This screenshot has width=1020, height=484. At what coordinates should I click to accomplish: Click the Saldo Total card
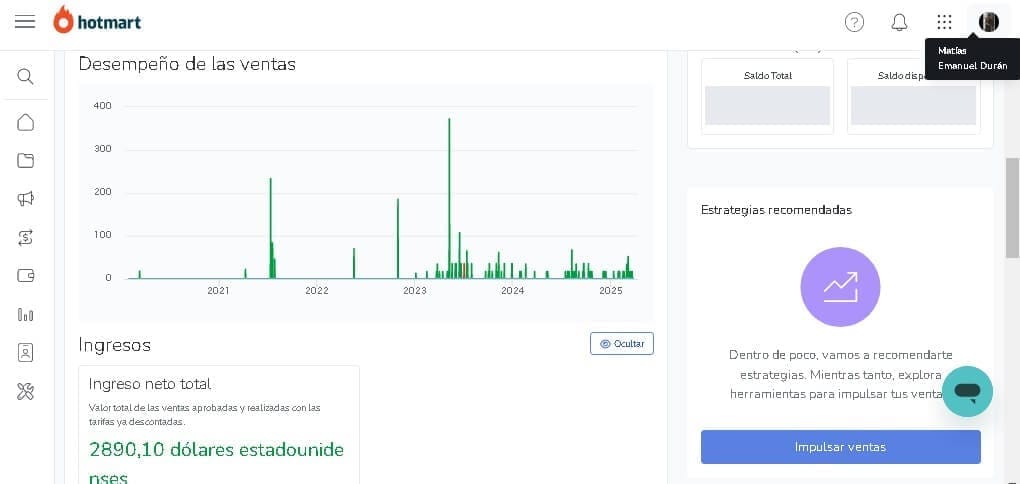(x=767, y=96)
